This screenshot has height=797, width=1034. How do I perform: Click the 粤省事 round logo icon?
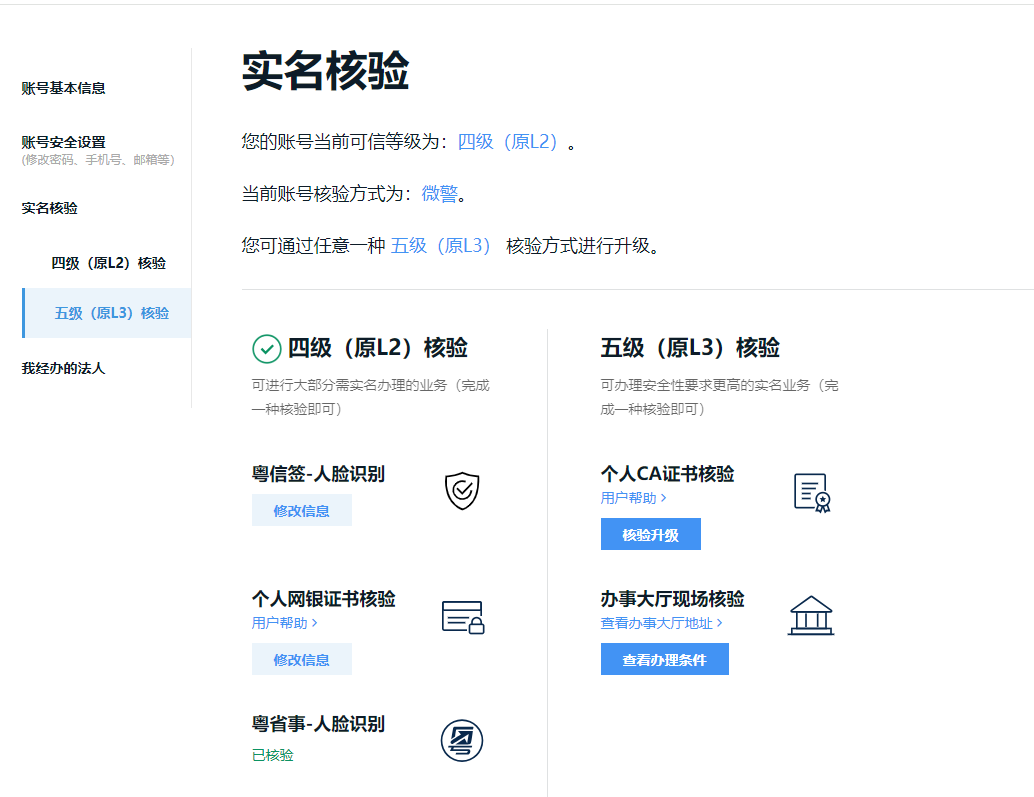pyautogui.click(x=462, y=741)
